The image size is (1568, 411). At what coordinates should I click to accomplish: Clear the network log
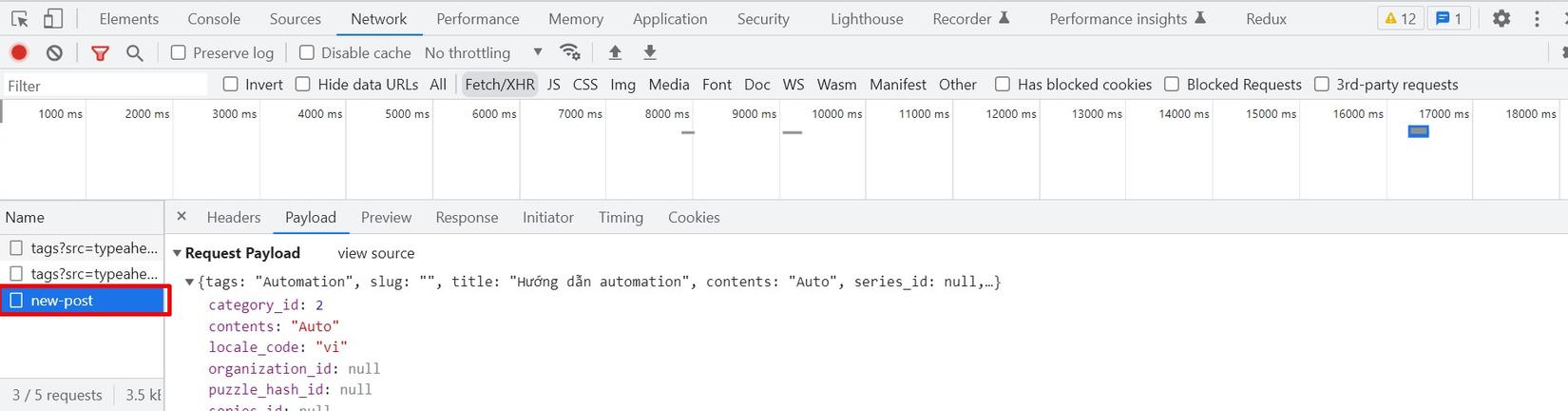point(54,52)
